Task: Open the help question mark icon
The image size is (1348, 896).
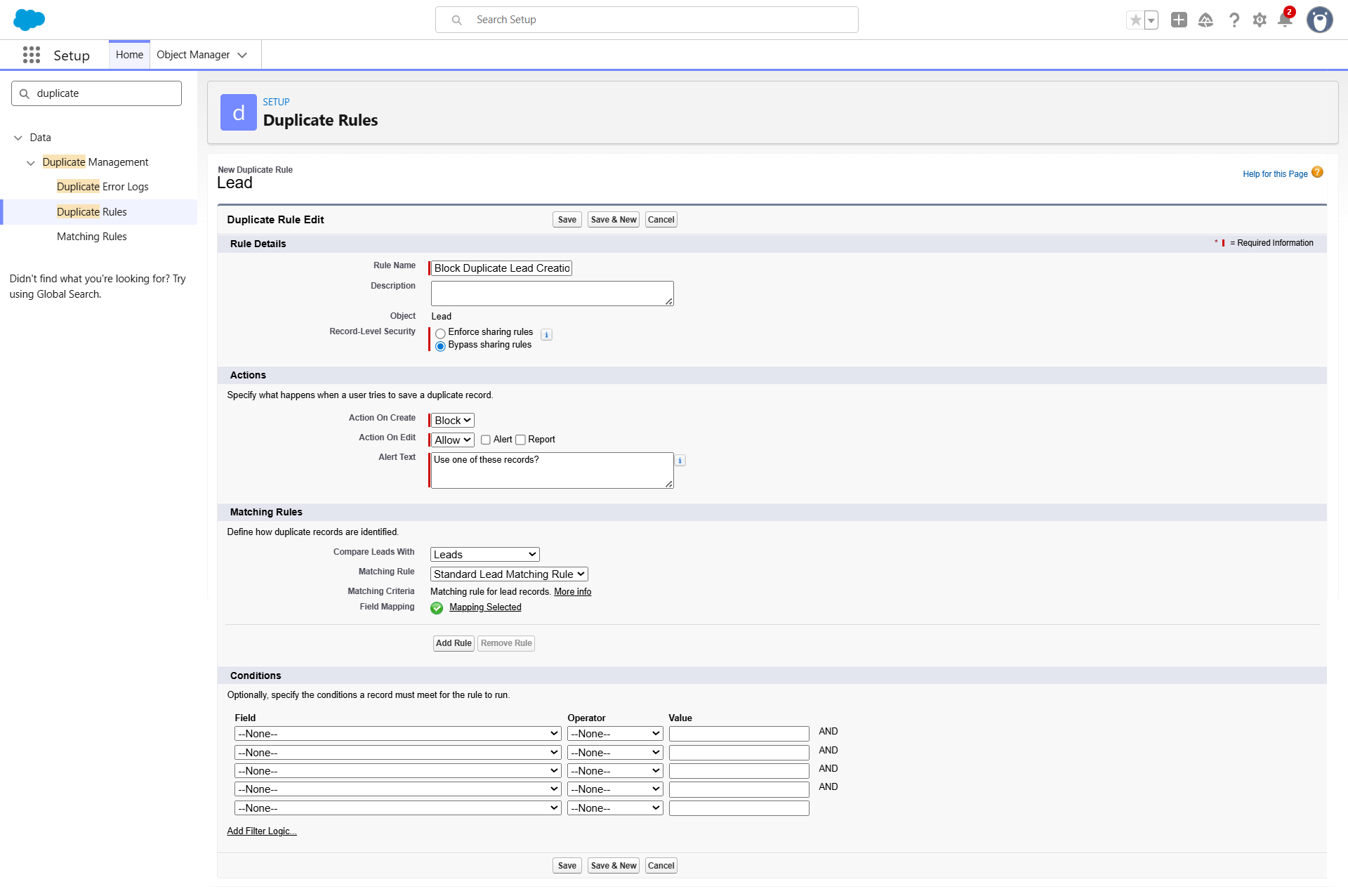Action: tap(1234, 20)
